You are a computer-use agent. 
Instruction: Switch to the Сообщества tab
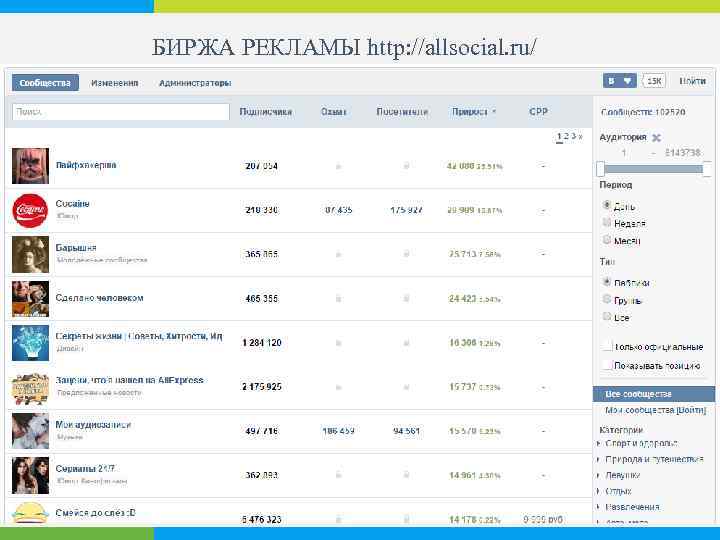click(45, 83)
